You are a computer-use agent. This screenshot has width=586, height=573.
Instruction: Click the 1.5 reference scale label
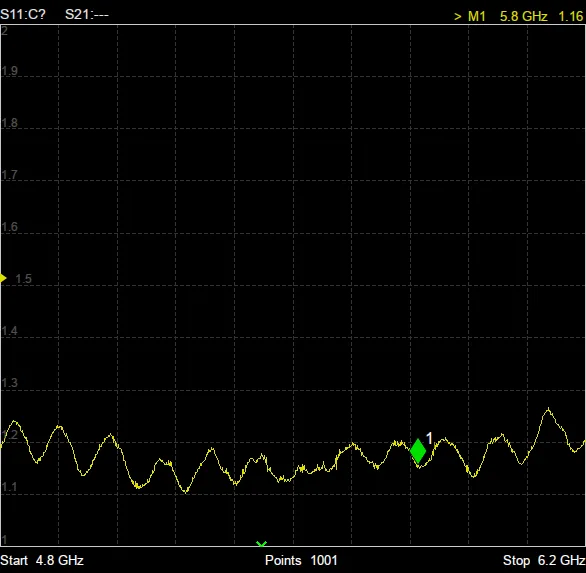24,279
